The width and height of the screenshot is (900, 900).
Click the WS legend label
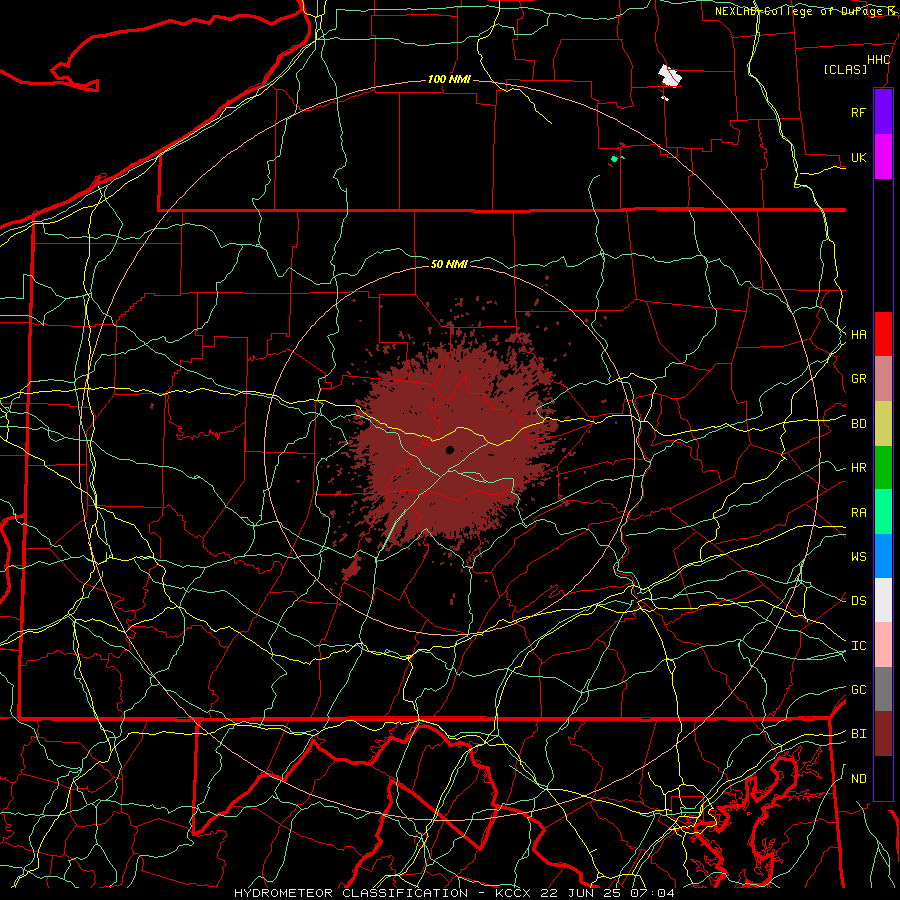[858, 556]
